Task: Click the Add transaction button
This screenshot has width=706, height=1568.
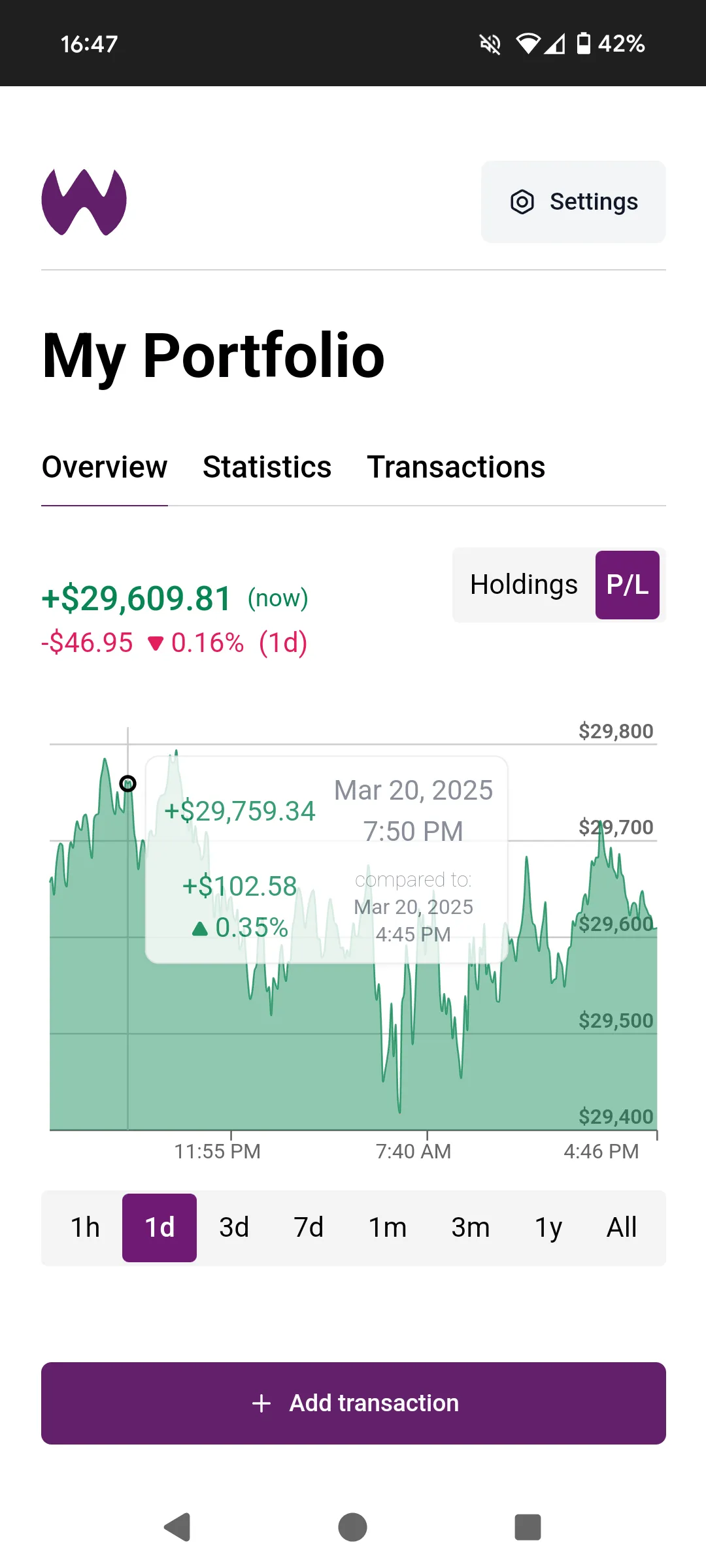Action: pyautogui.click(x=354, y=1403)
